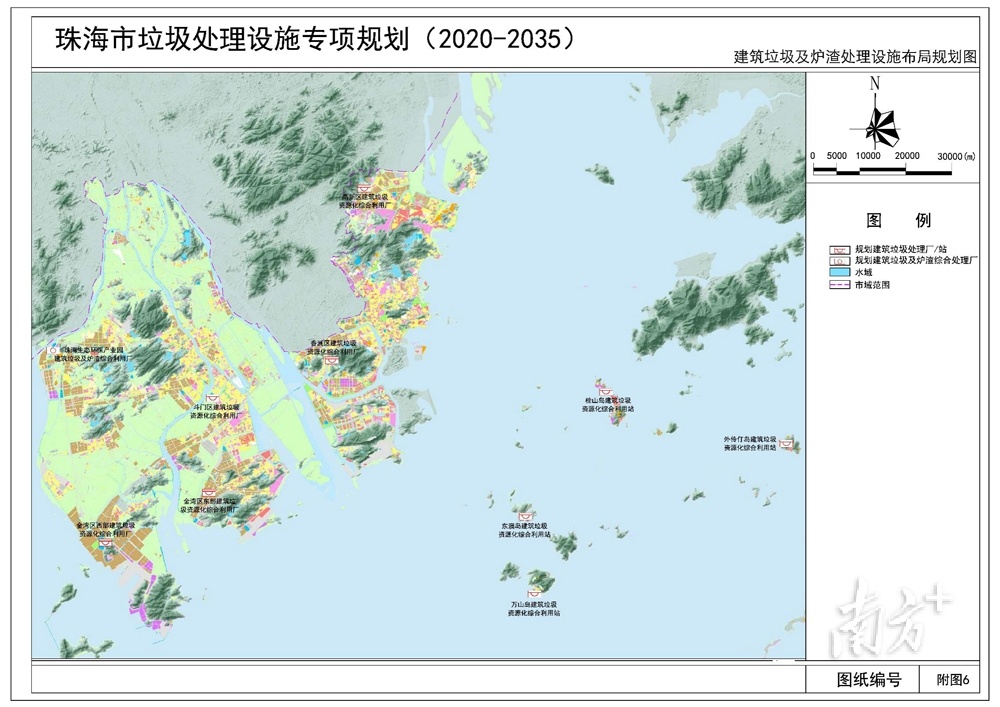Click the legend symbol for 规划建筑垃圾及炉渣综合处理厂
Screen dimensions: 1000x707
tap(840, 260)
